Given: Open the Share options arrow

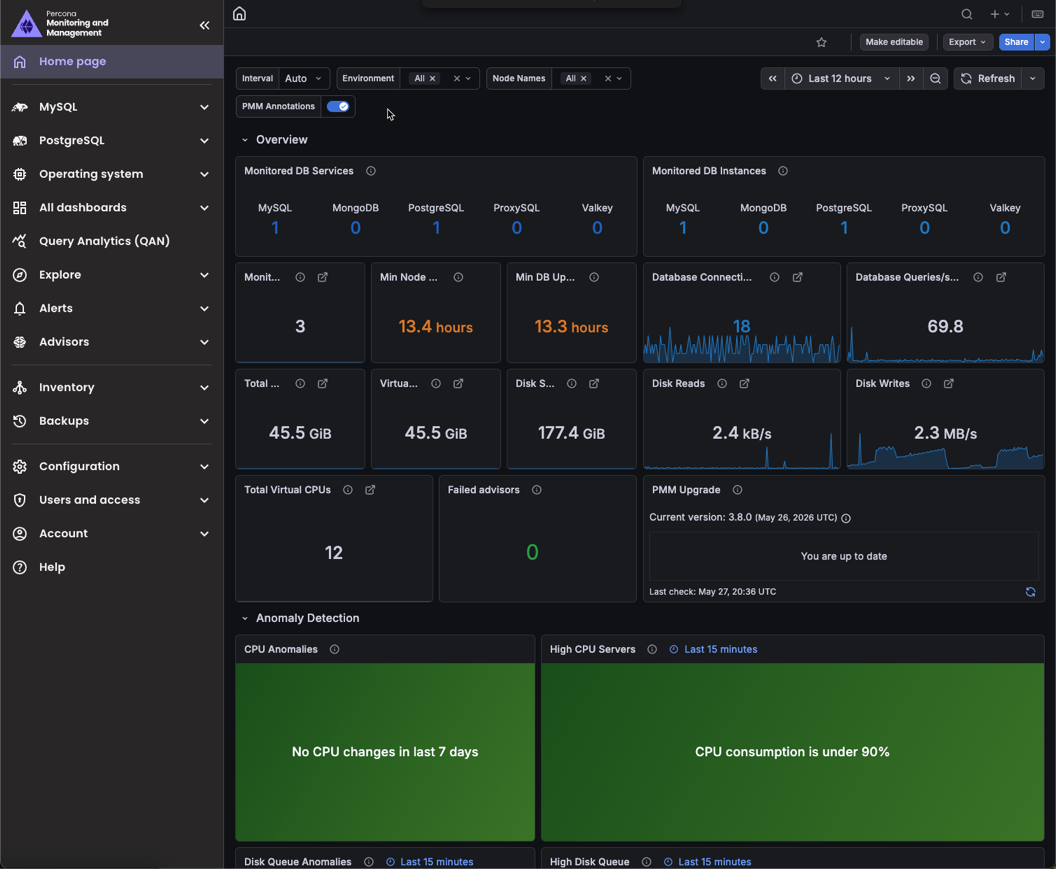Looking at the screenshot, I should coord(1043,42).
